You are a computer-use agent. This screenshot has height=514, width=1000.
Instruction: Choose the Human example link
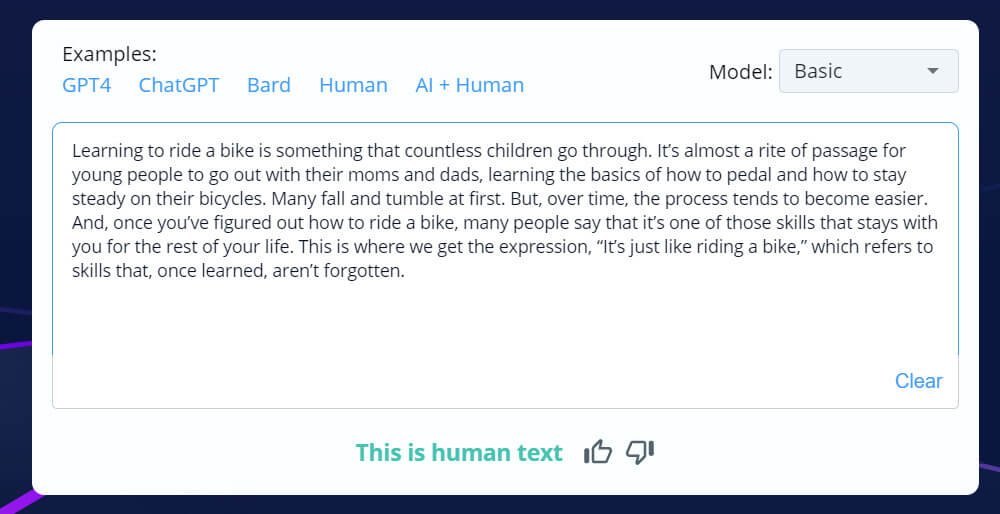353,85
